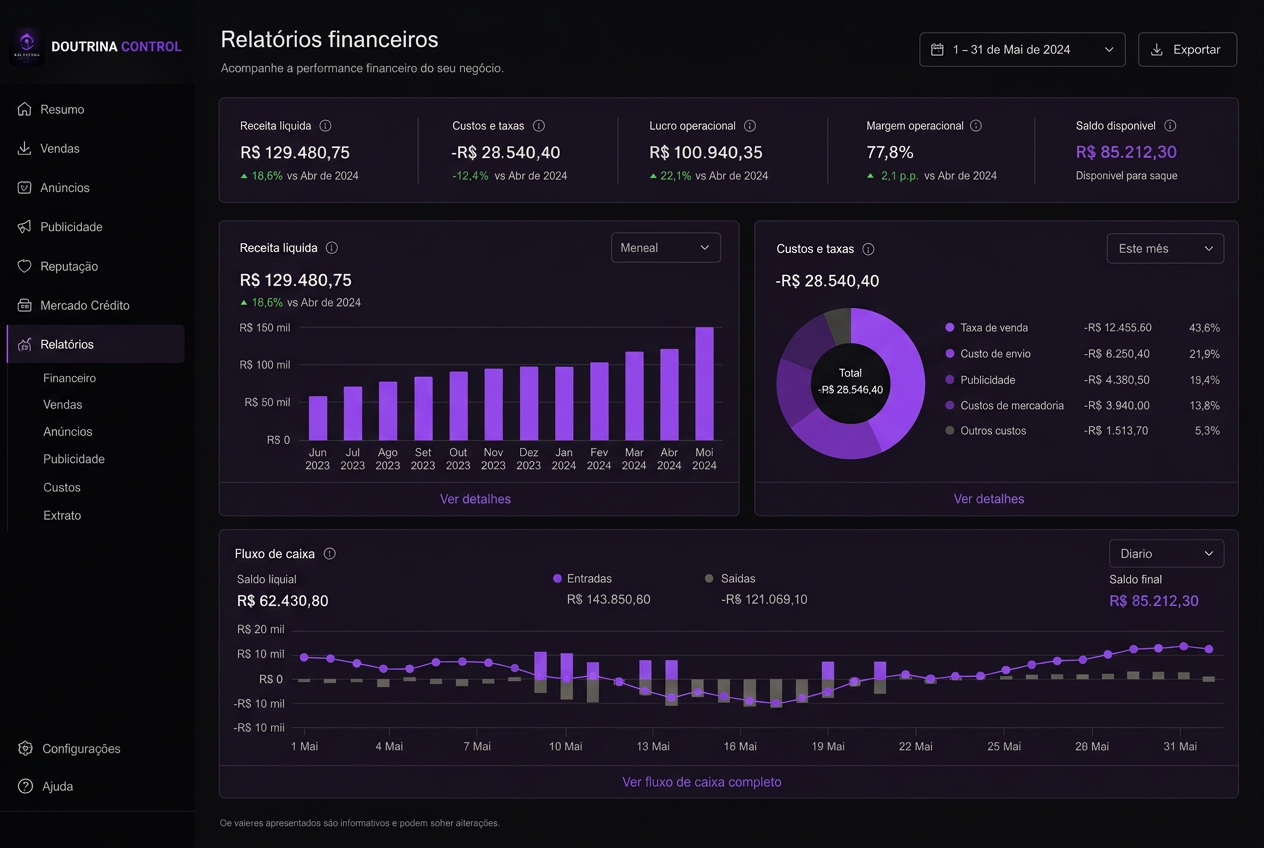Click info icon next to Receita líquida summary

pos(325,126)
